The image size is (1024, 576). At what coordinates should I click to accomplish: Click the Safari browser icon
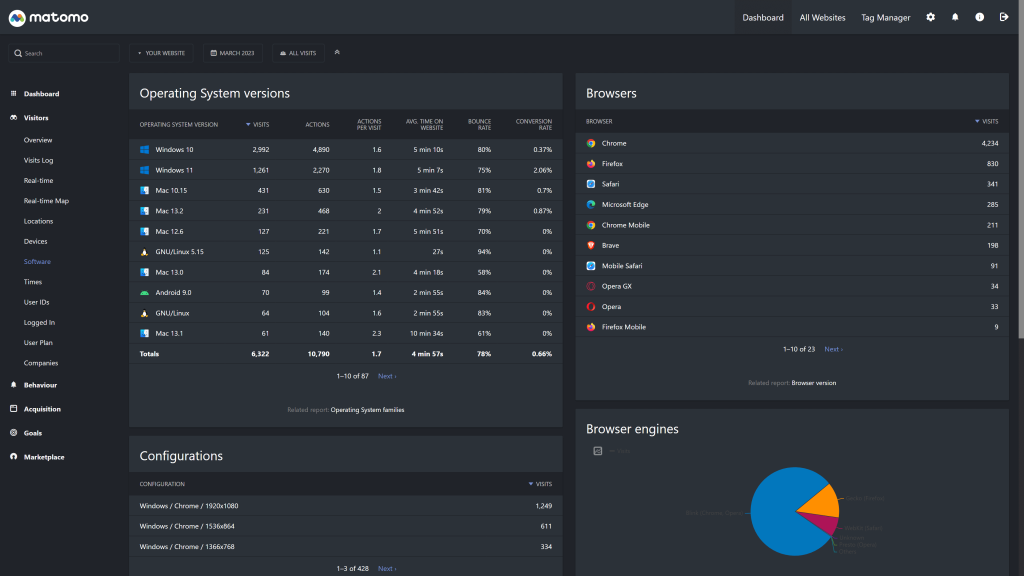click(x=591, y=184)
